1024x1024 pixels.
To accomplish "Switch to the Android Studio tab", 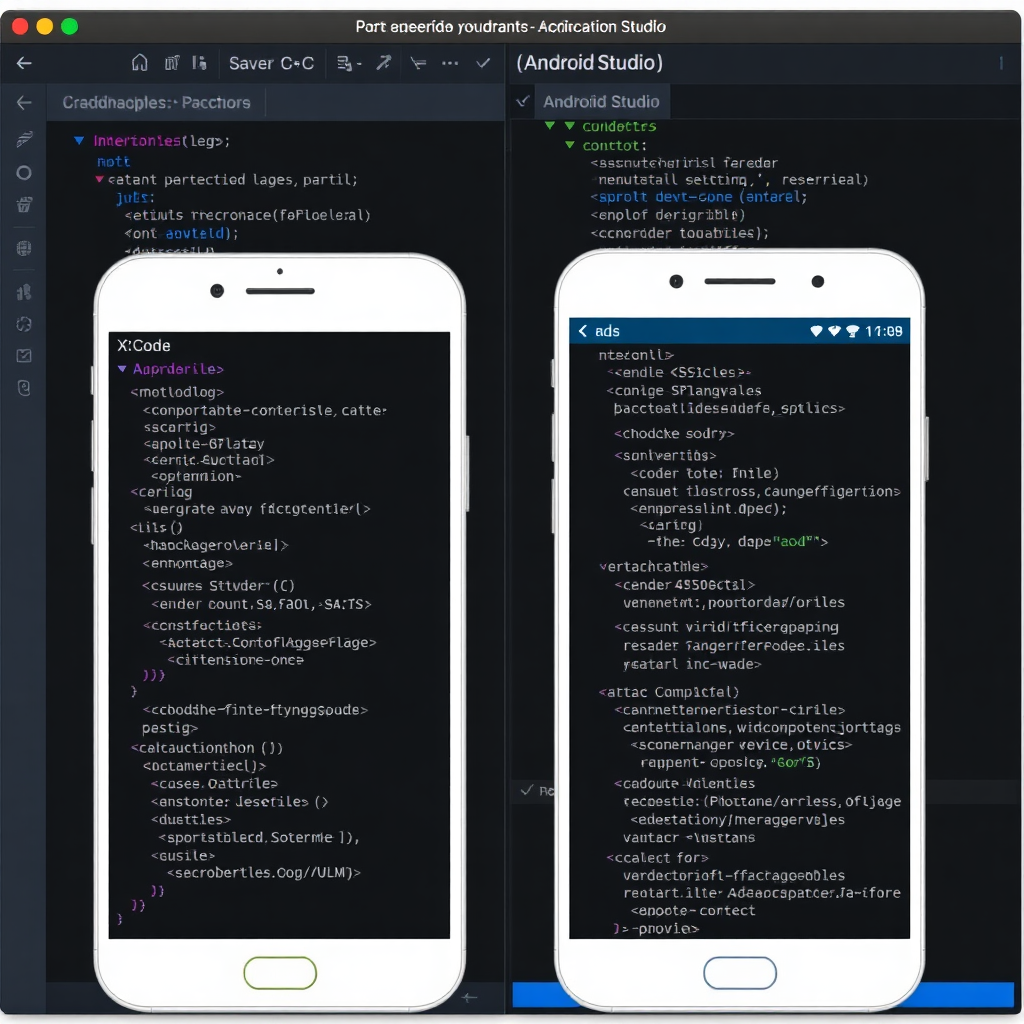I will [602, 101].
